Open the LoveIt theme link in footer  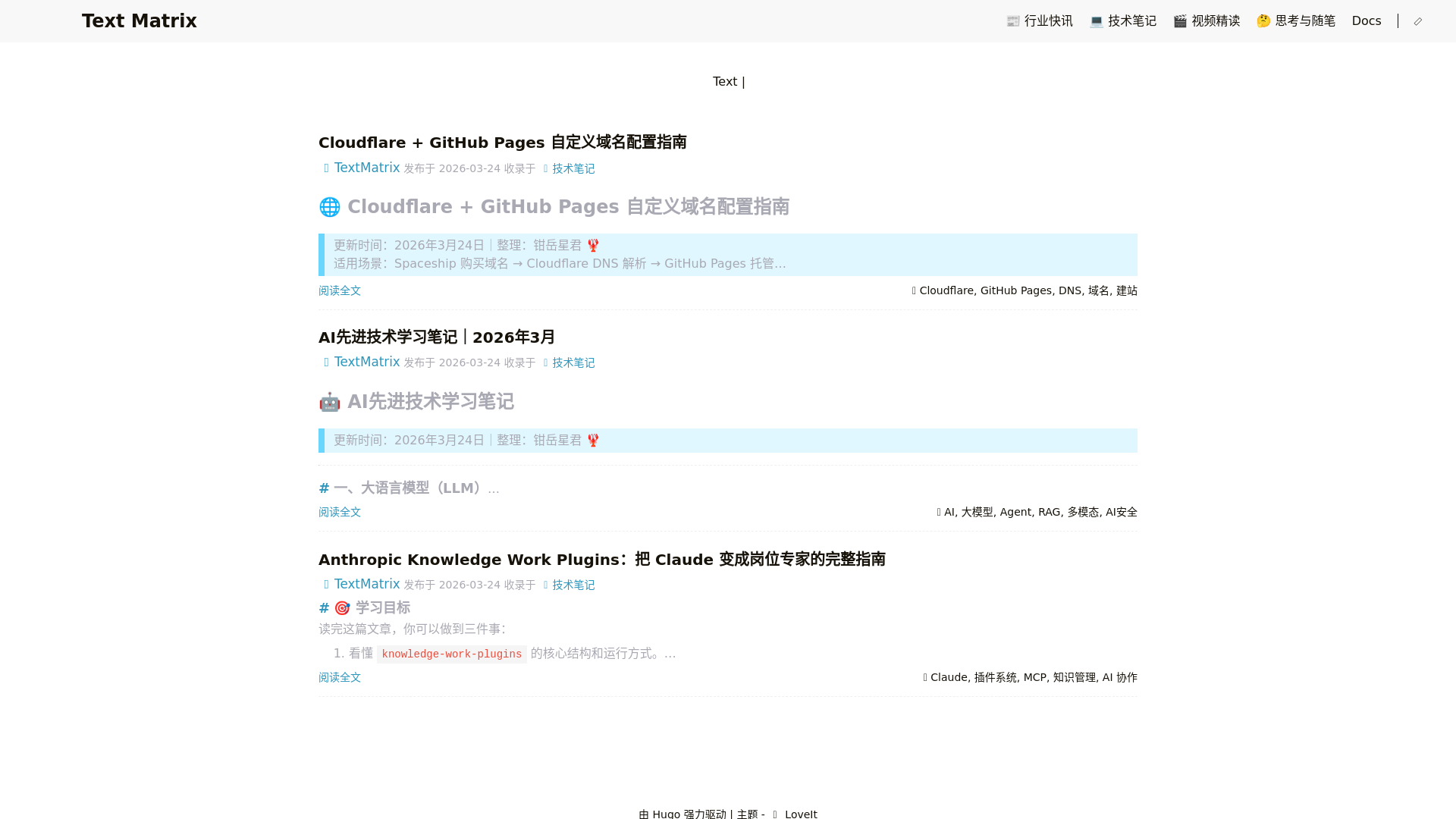[795, 814]
